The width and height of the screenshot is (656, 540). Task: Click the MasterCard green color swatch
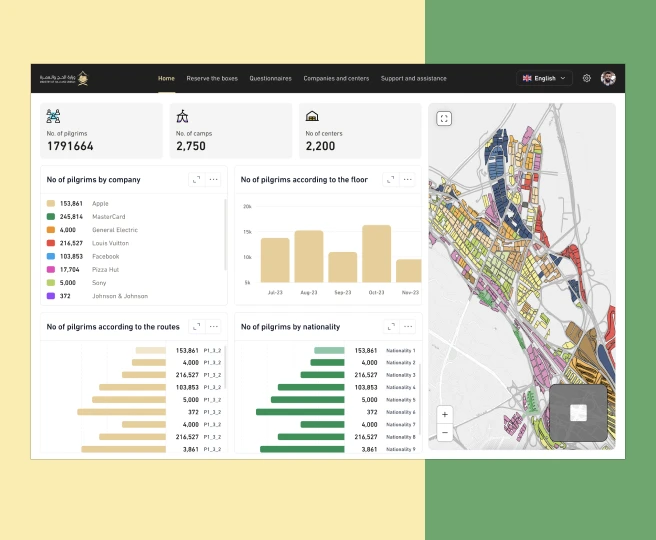pyautogui.click(x=51, y=217)
